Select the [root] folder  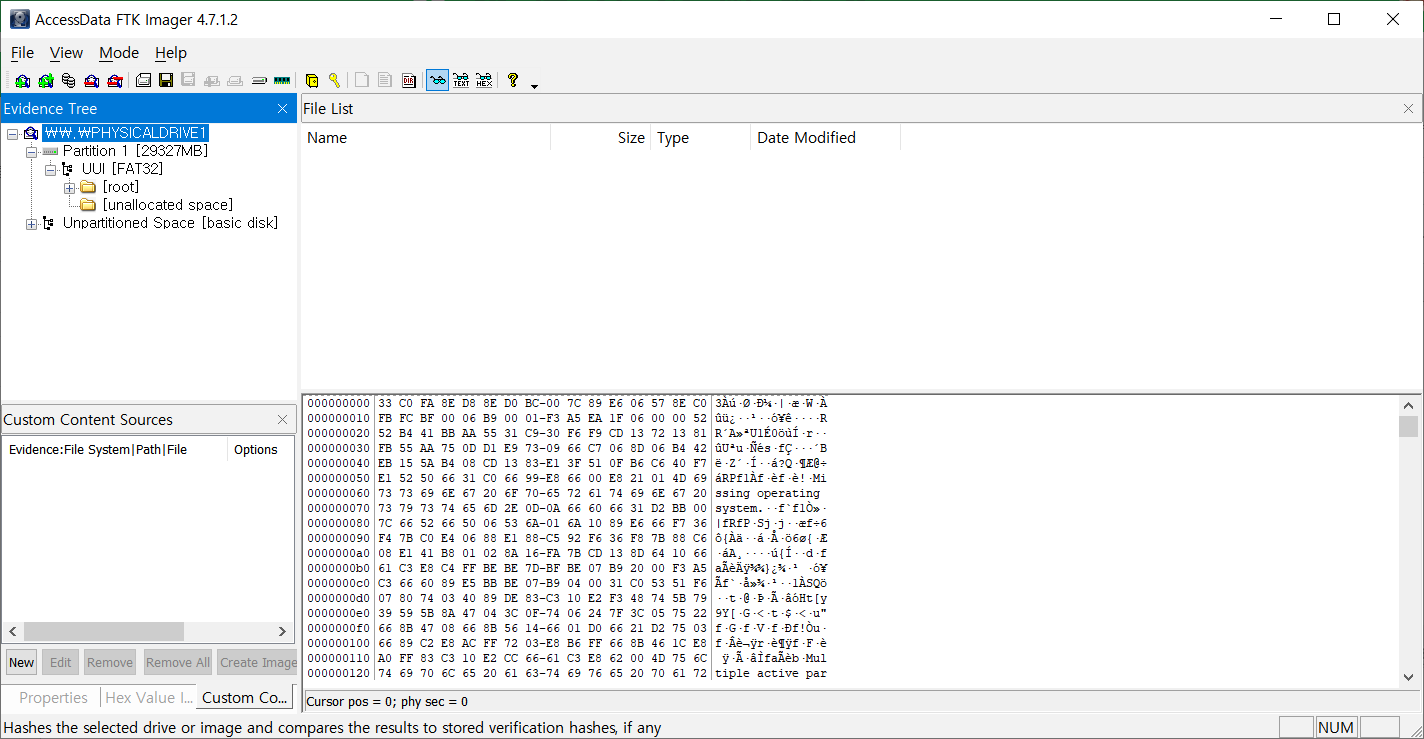pyautogui.click(x=120, y=187)
